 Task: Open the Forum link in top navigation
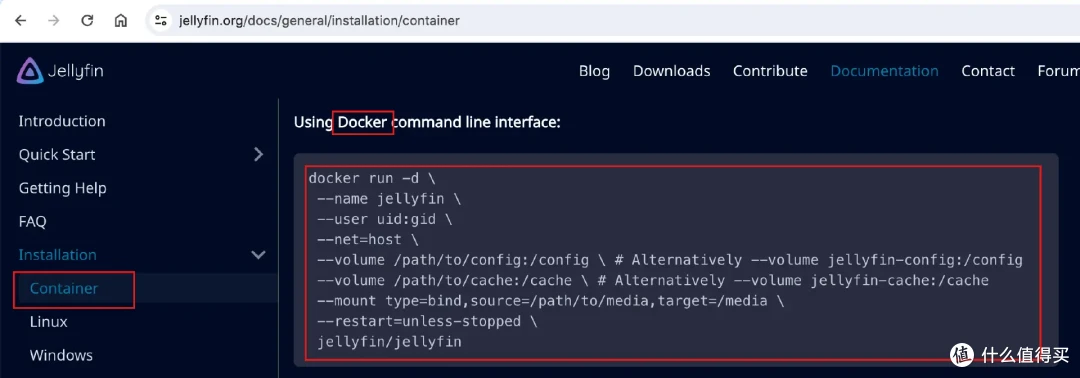coord(1059,71)
